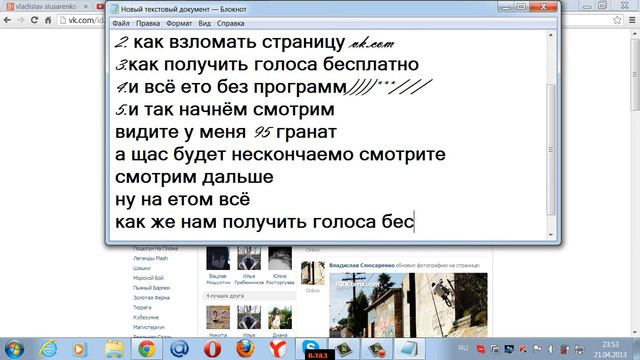
Task: Click Диана's friend avatar on VK page
Action: pos(280,317)
